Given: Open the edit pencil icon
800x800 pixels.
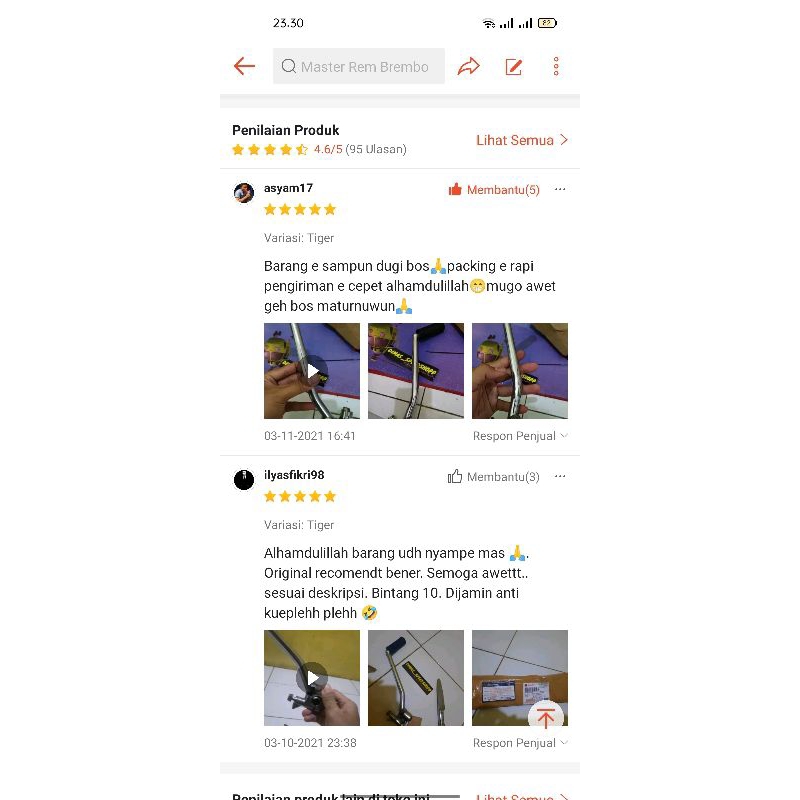Looking at the screenshot, I should [513, 67].
